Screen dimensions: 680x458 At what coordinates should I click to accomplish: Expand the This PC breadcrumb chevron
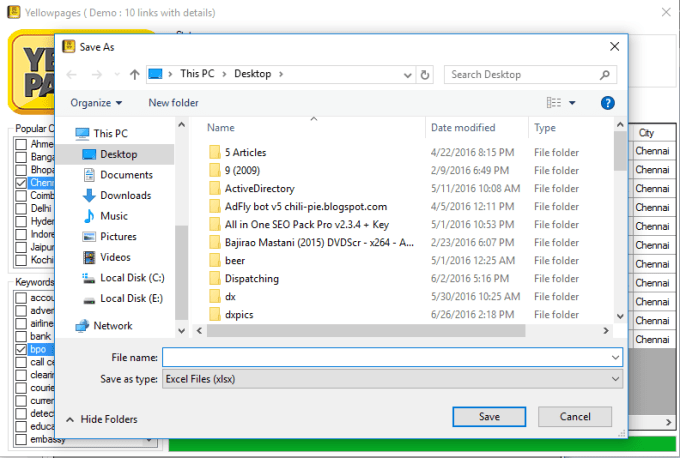click(224, 74)
